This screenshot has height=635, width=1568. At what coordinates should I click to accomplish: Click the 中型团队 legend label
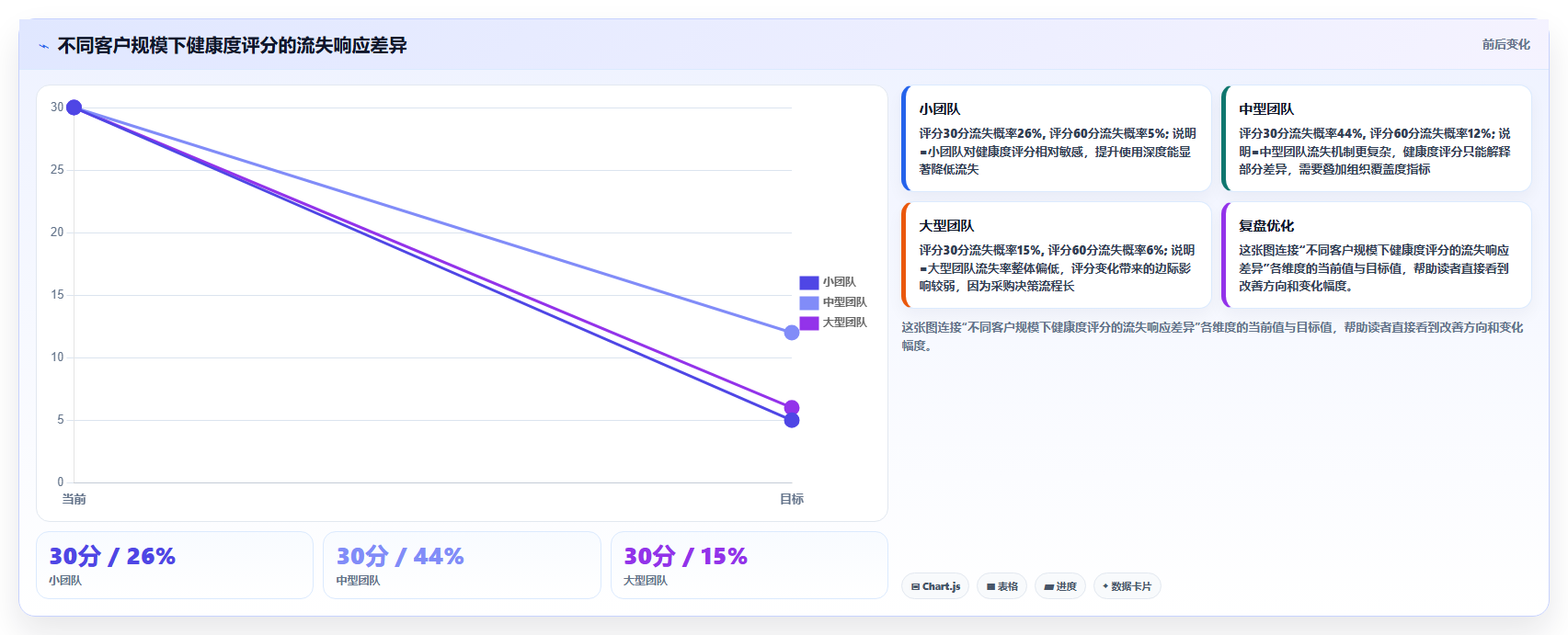[844, 303]
